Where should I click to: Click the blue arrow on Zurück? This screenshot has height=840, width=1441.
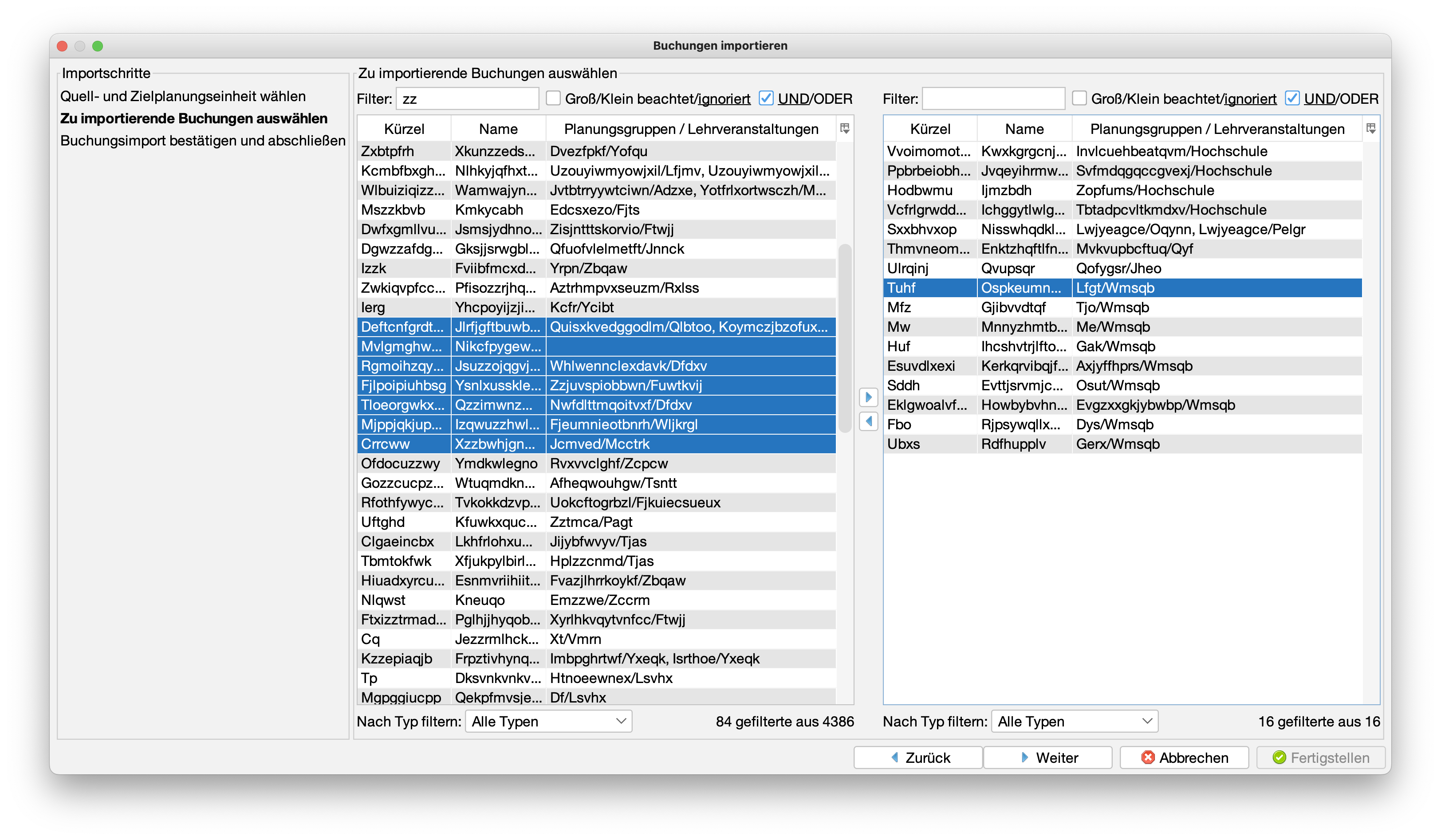(x=895, y=757)
